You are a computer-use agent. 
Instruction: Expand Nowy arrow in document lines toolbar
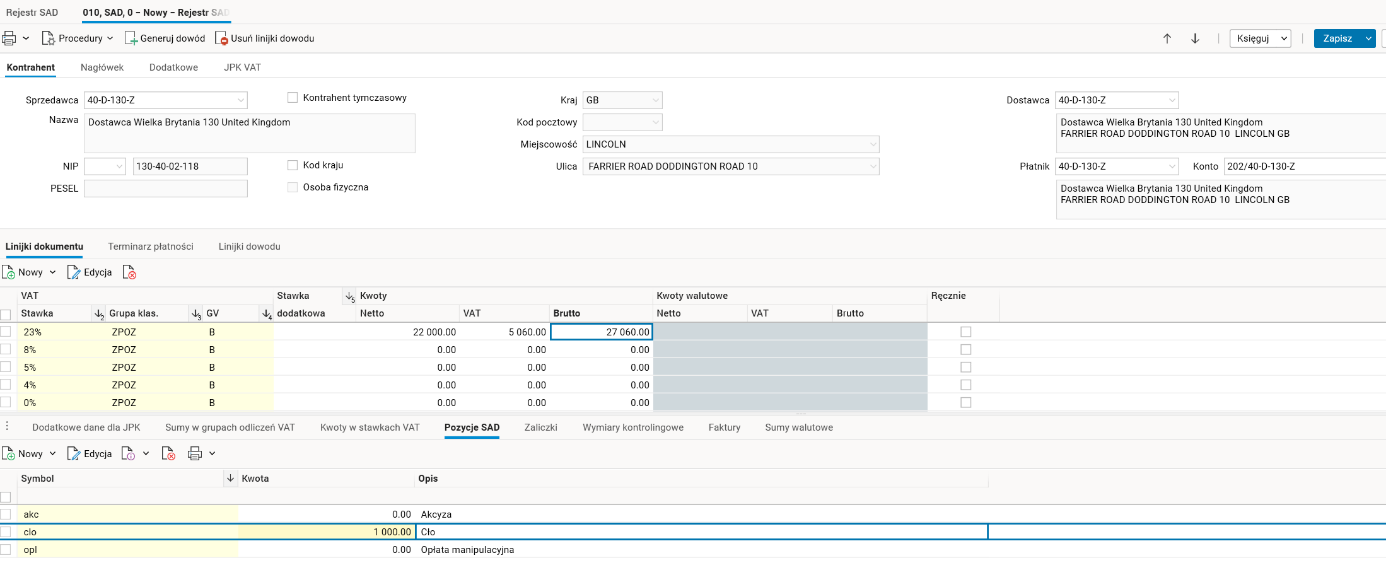coord(51,272)
